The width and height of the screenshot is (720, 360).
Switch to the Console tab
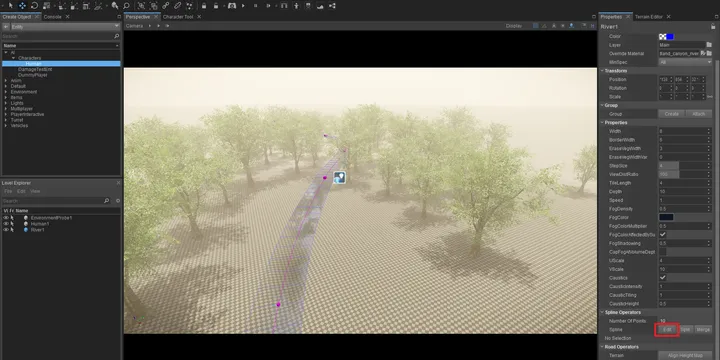coord(52,17)
